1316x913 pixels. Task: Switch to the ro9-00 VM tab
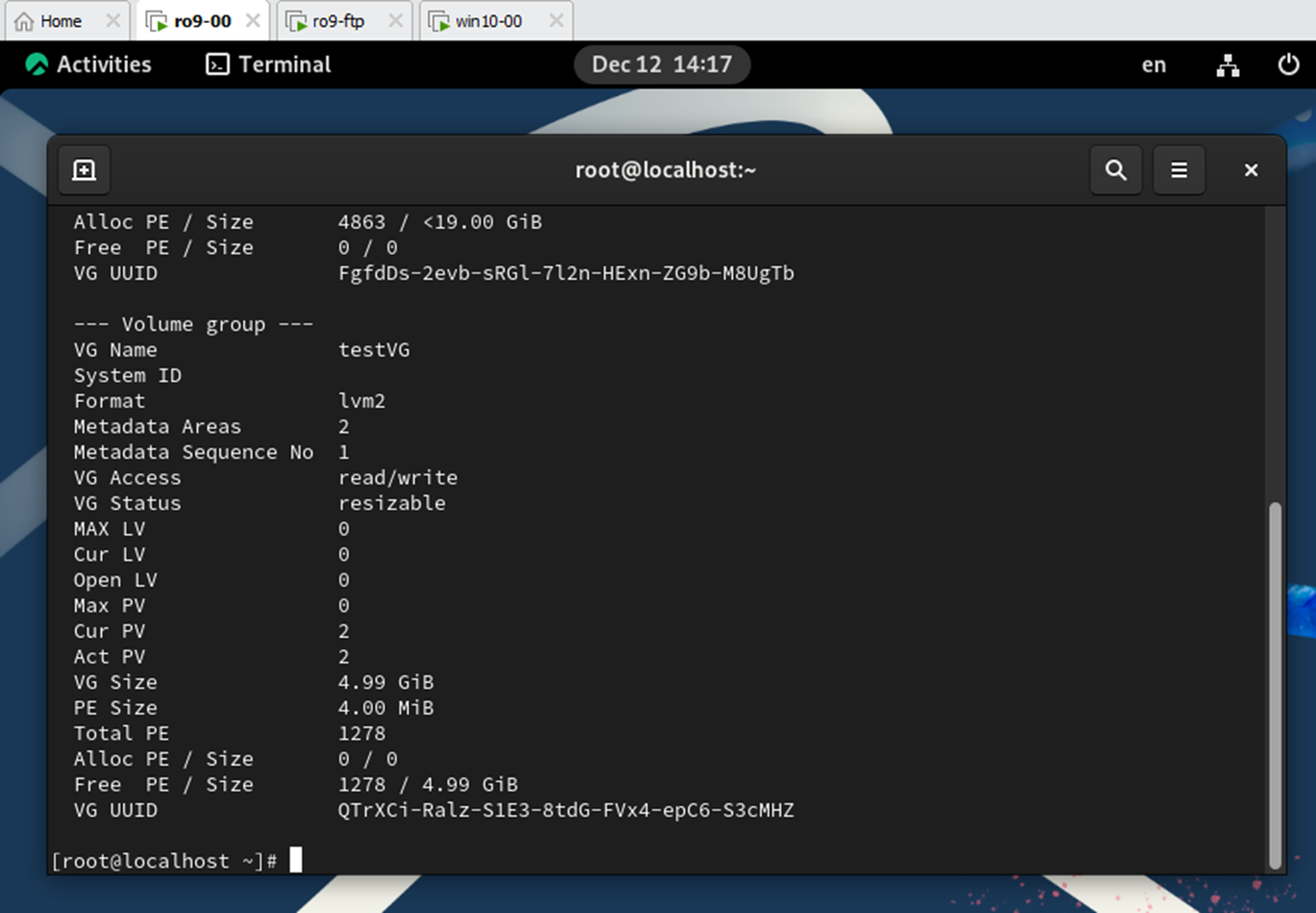202,21
